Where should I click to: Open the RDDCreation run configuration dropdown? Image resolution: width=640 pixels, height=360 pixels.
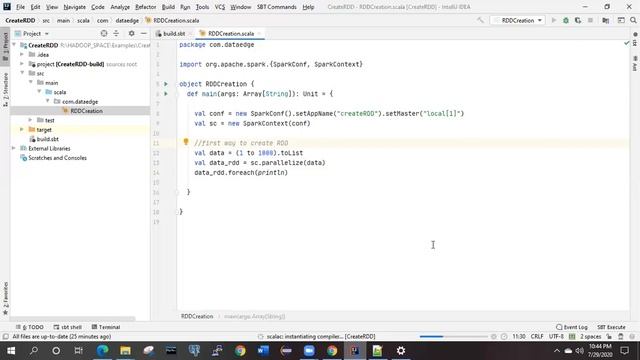[518, 20]
